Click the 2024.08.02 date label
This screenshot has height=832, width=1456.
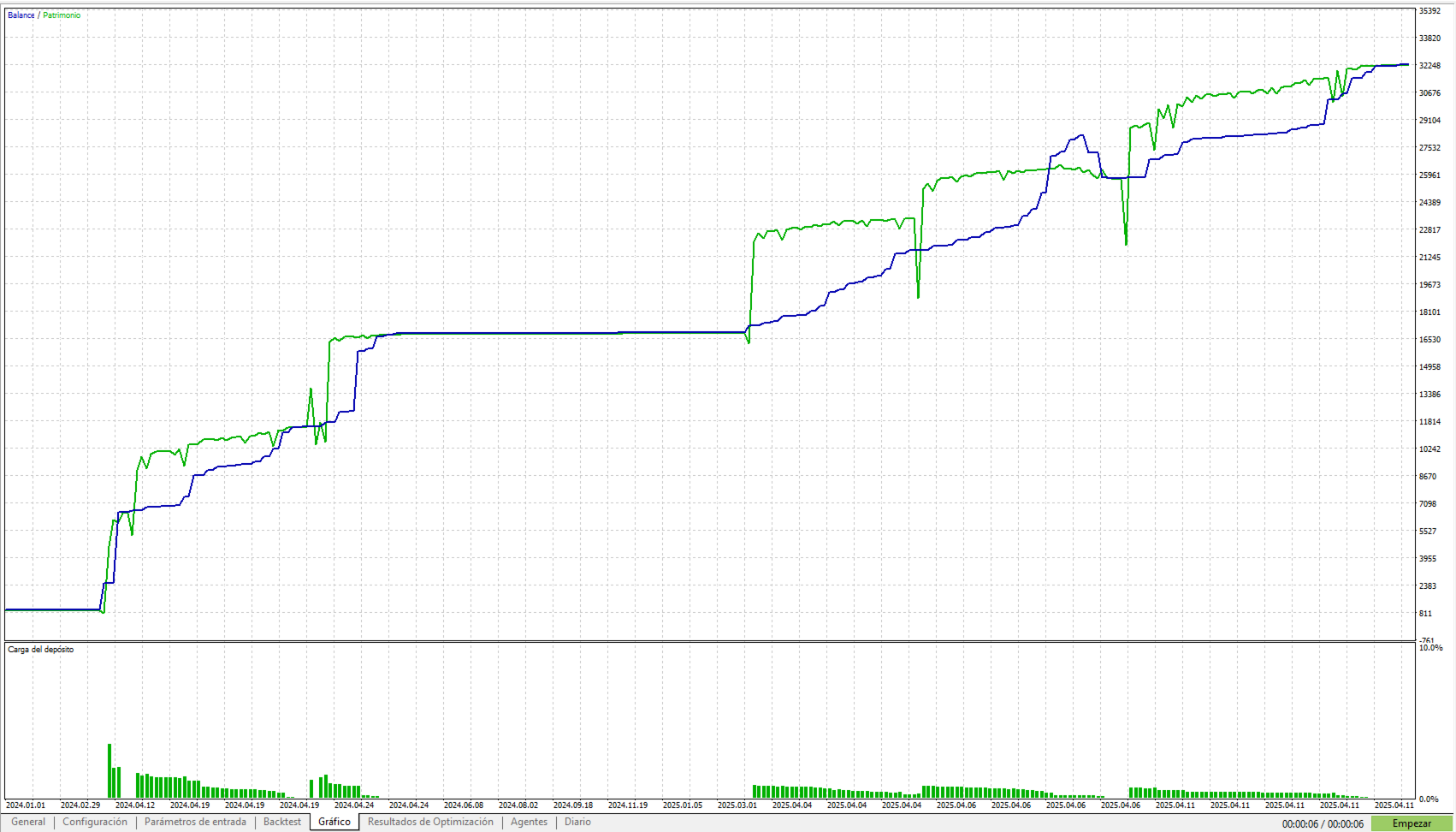(518, 805)
